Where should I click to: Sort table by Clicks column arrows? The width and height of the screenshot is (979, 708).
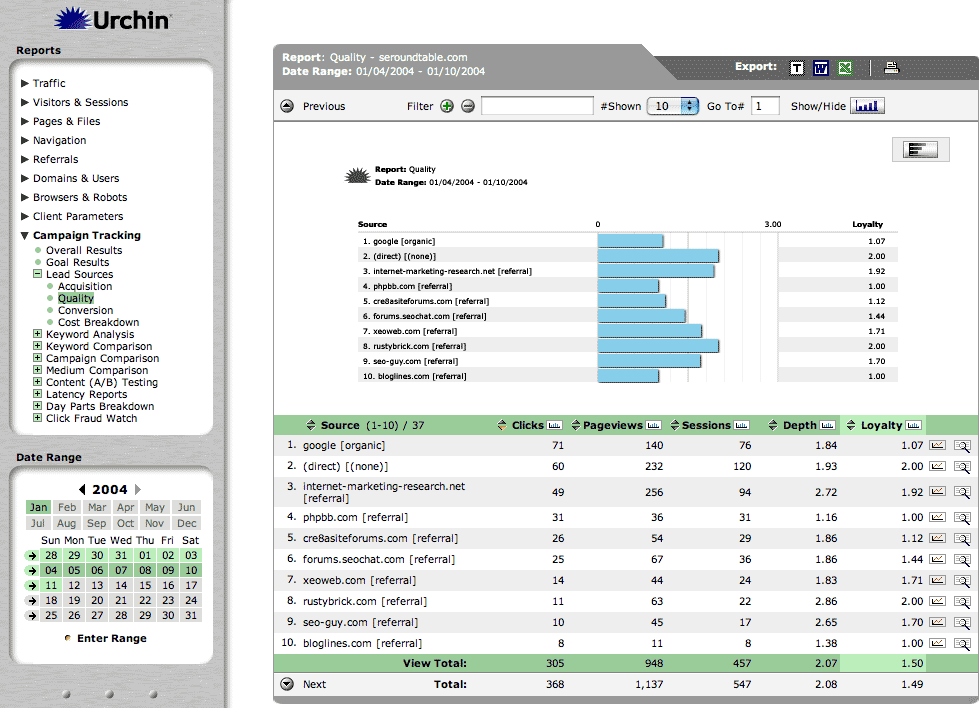502,426
